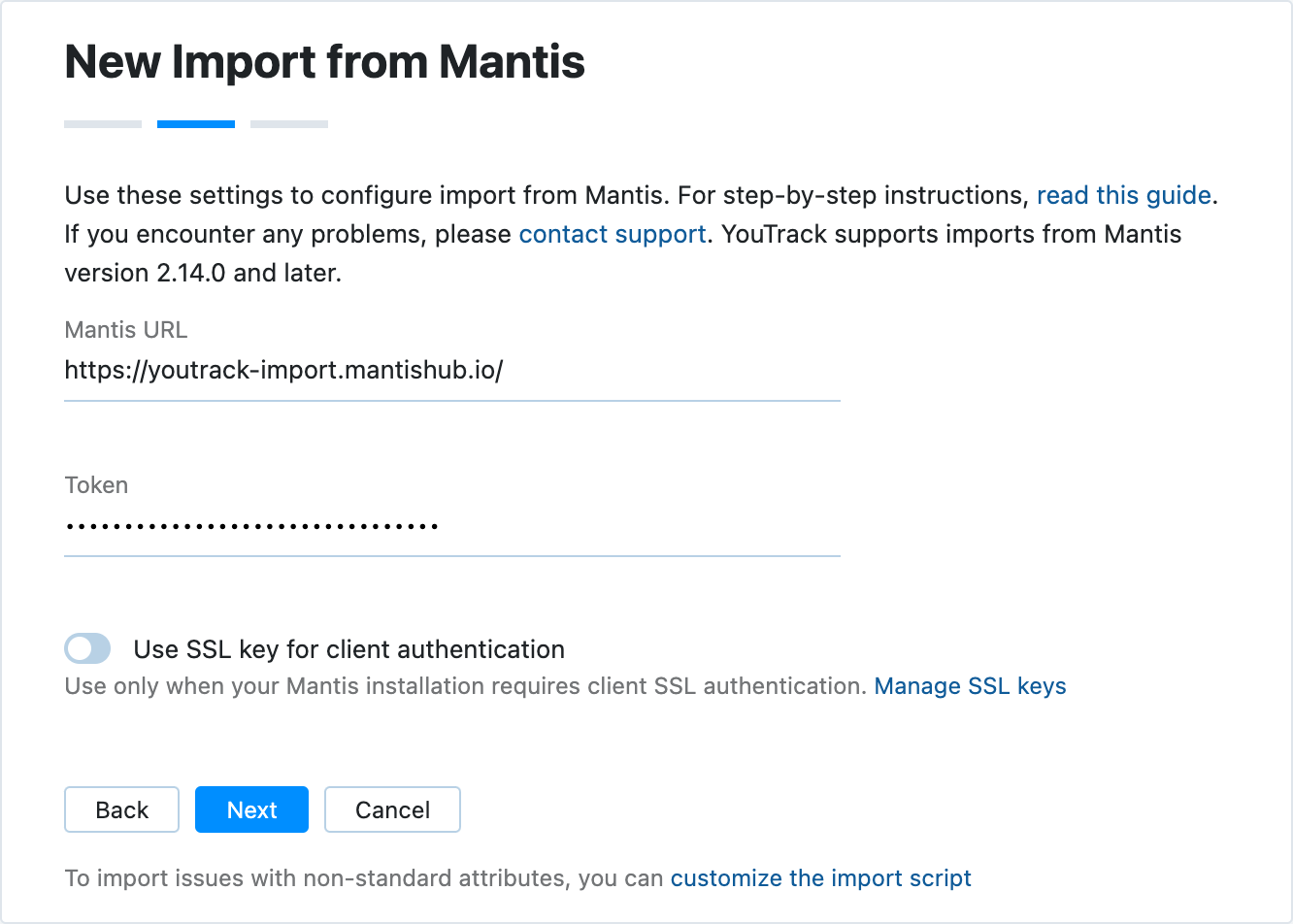The image size is (1293, 924).
Task: Cancel the Mantis import setup
Action: point(392,808)
